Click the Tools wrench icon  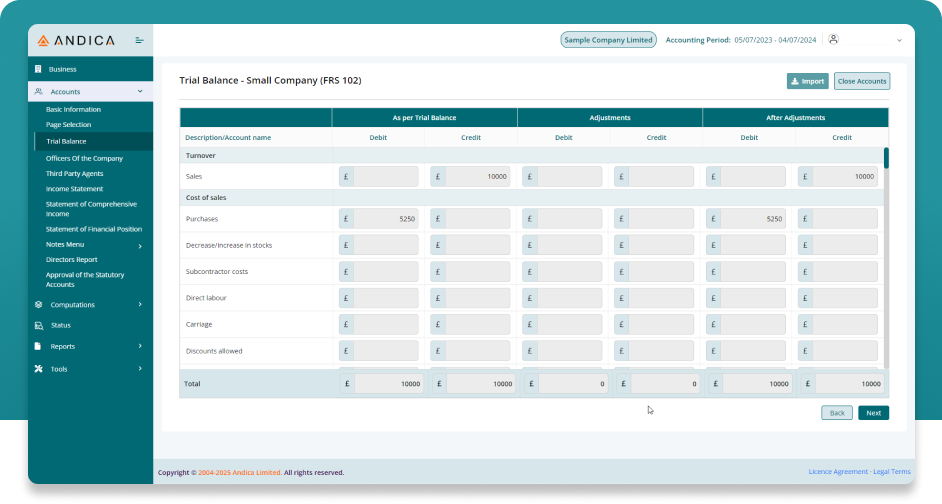point(38,369)
